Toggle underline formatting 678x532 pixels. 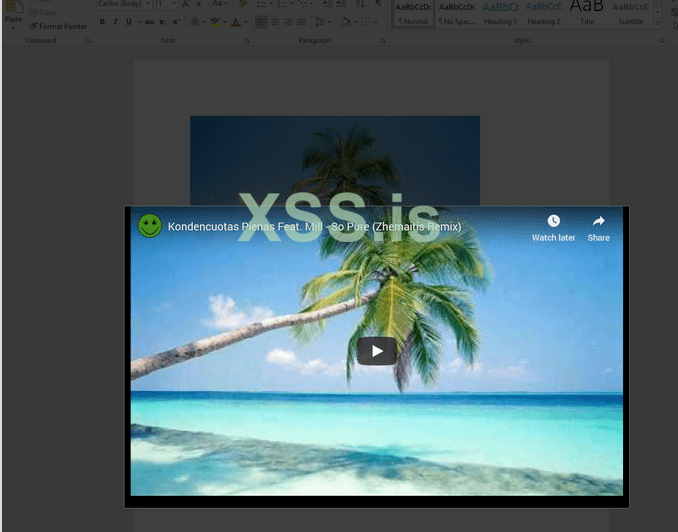point(129,22)
